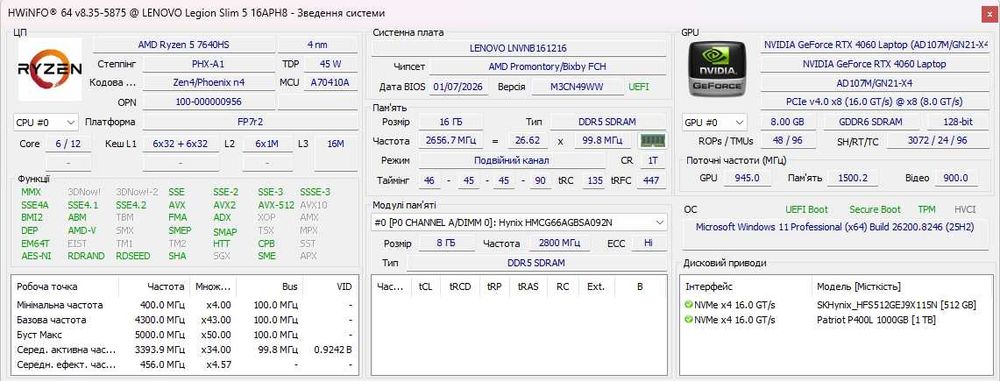This screenshot has width=1000, height=381.
Task: Click the 900.0 video clock field
Action: click(x=955, y=178)
